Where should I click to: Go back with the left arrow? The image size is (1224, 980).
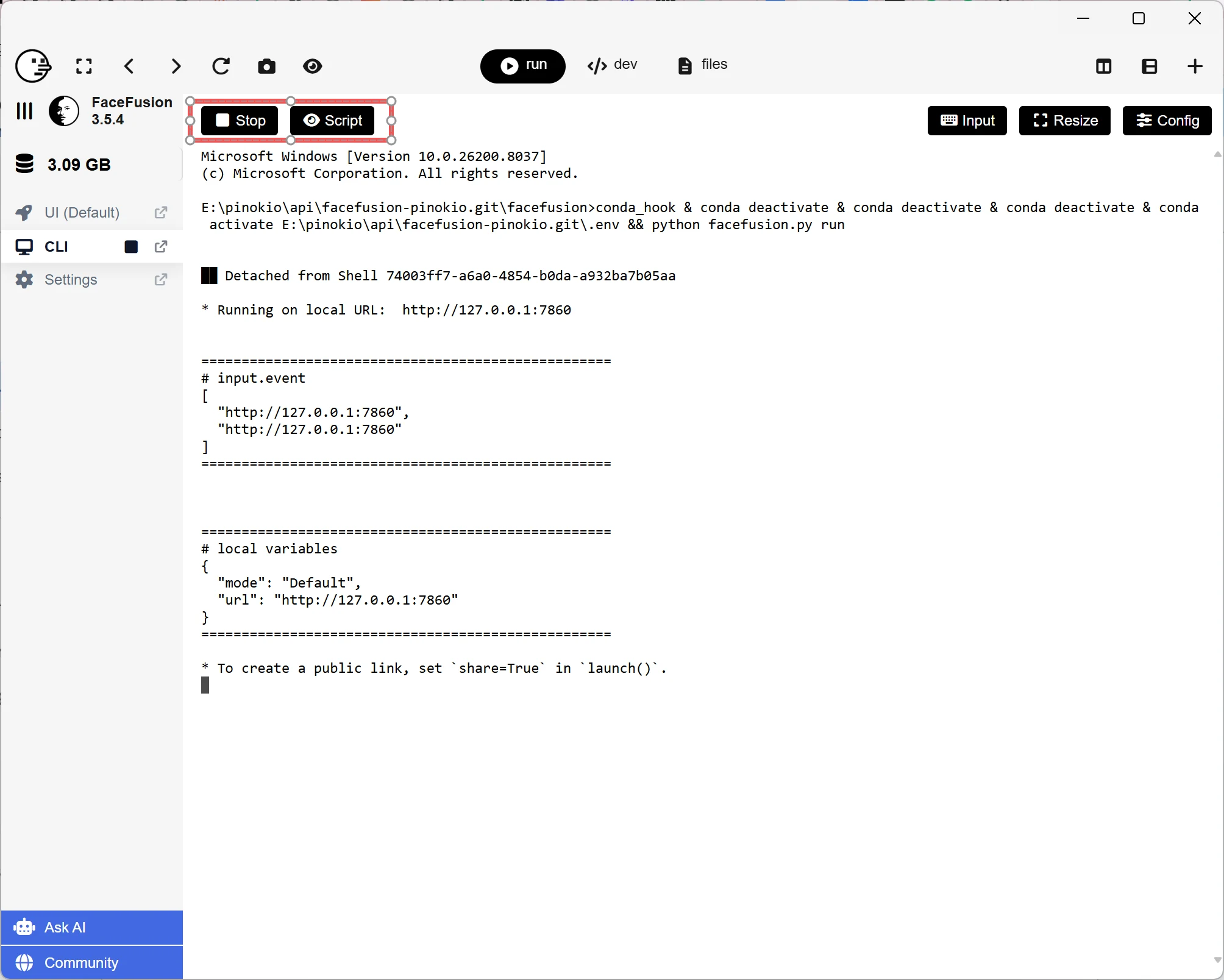pyautogui.click(x=129, y=66)
